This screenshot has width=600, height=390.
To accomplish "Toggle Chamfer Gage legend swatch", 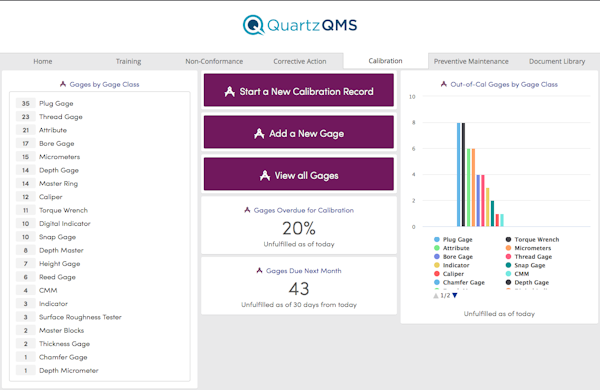I will (437, 282).
